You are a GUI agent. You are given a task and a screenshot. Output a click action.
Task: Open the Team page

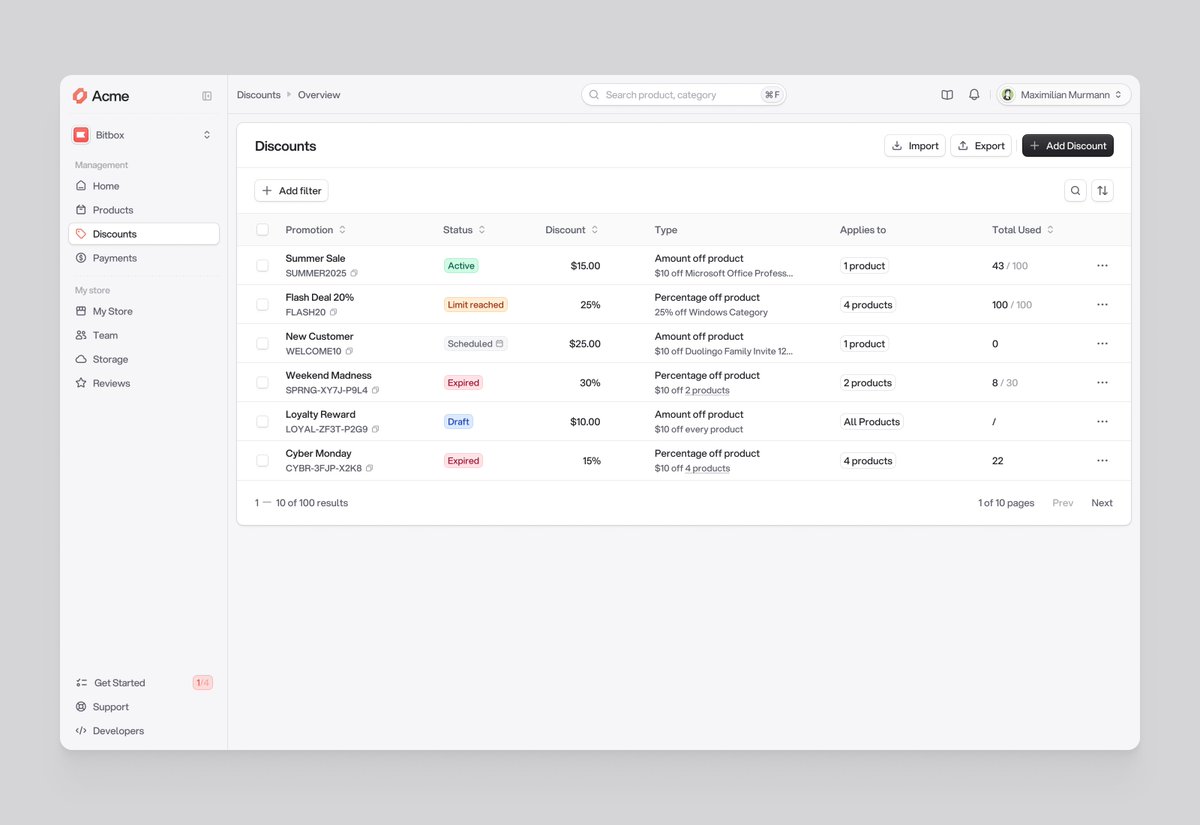144,335
